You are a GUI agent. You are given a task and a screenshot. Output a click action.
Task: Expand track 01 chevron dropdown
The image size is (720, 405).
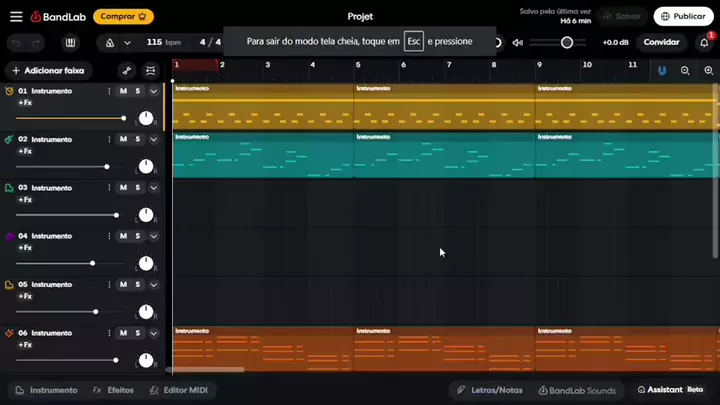(153, 91)
